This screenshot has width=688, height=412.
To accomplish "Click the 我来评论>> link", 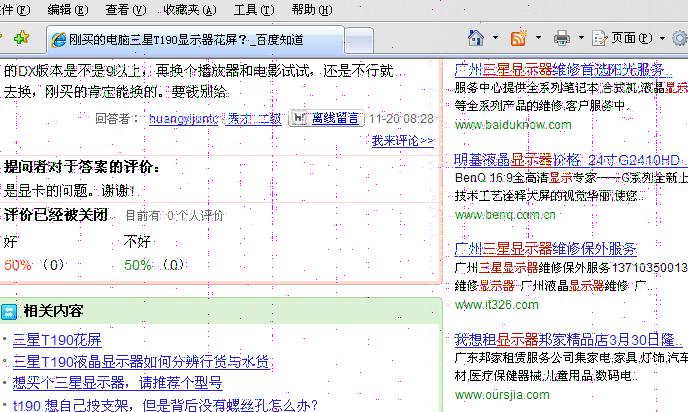I will [x=403, y=141].
